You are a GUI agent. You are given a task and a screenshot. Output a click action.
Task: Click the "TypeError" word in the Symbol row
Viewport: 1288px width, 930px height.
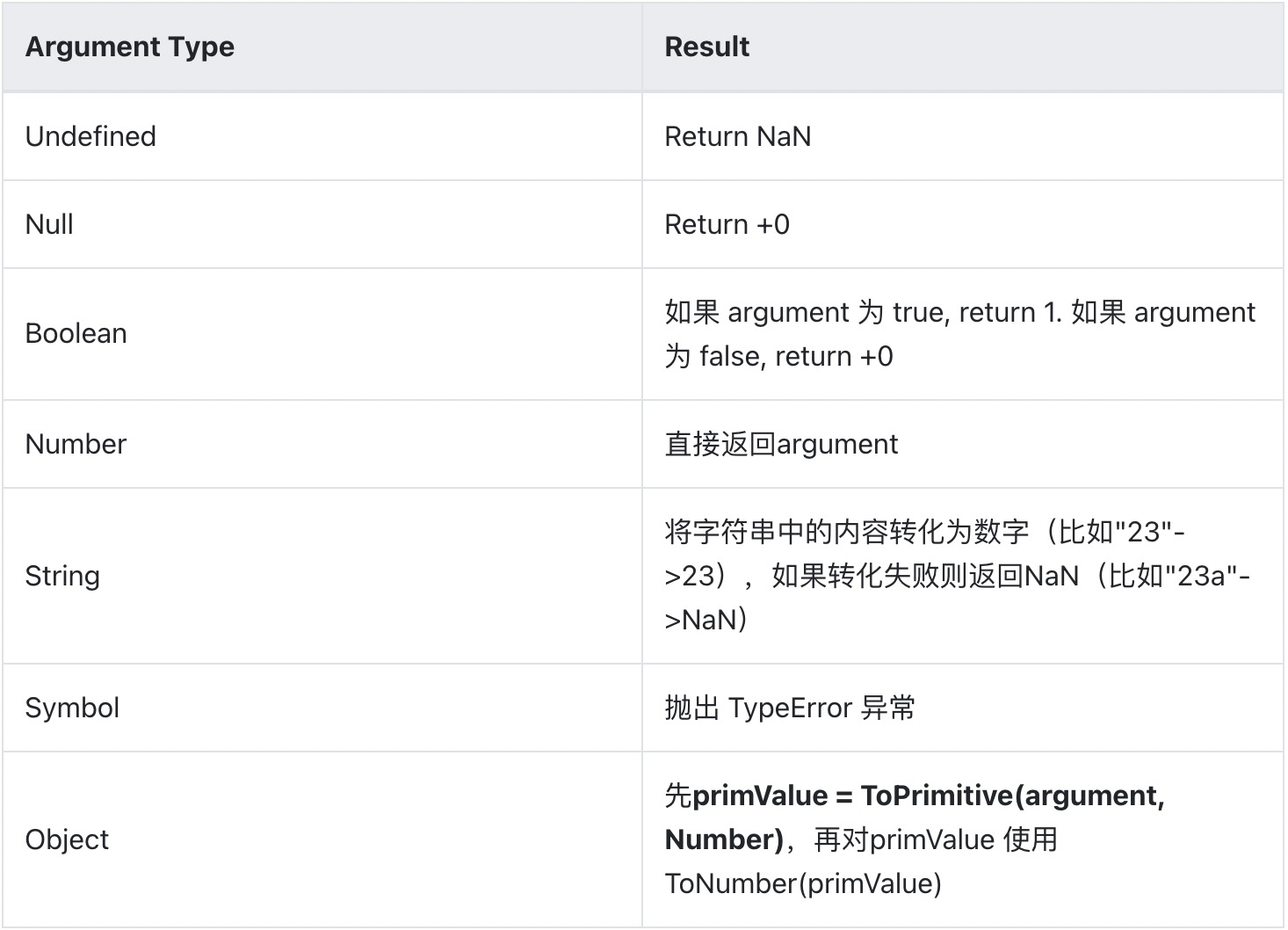790,708
